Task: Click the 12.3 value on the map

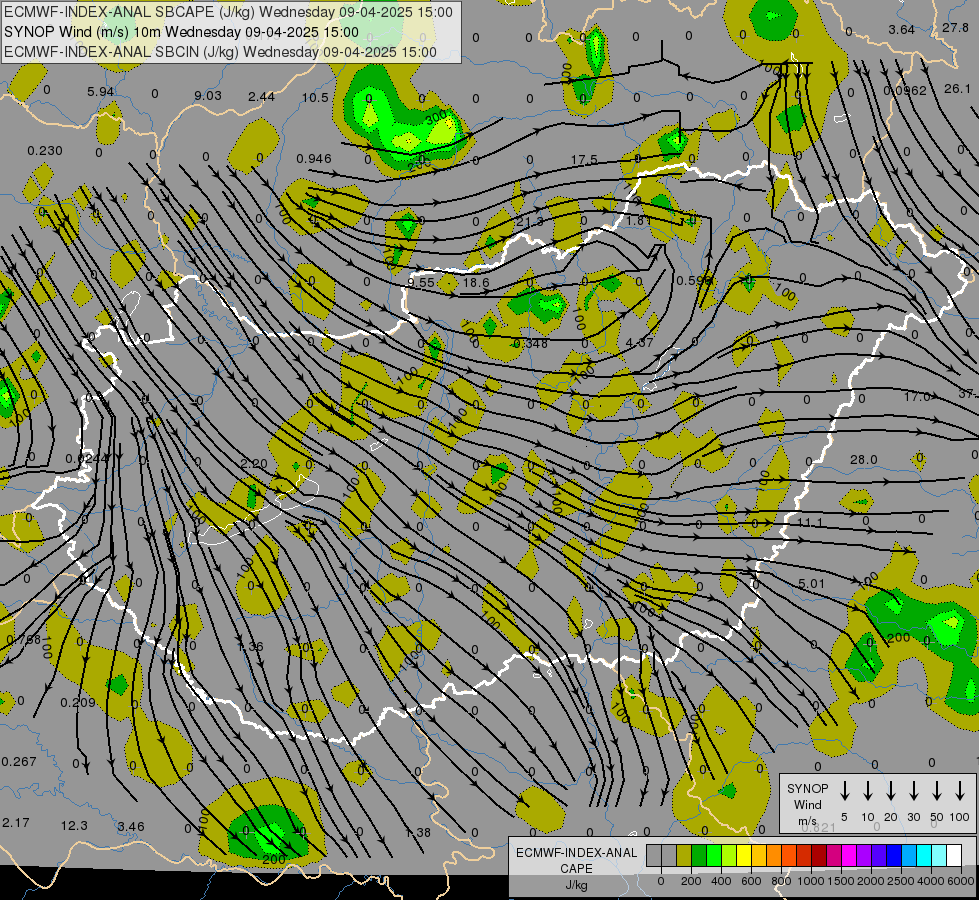Action: [x=74, y=826]
